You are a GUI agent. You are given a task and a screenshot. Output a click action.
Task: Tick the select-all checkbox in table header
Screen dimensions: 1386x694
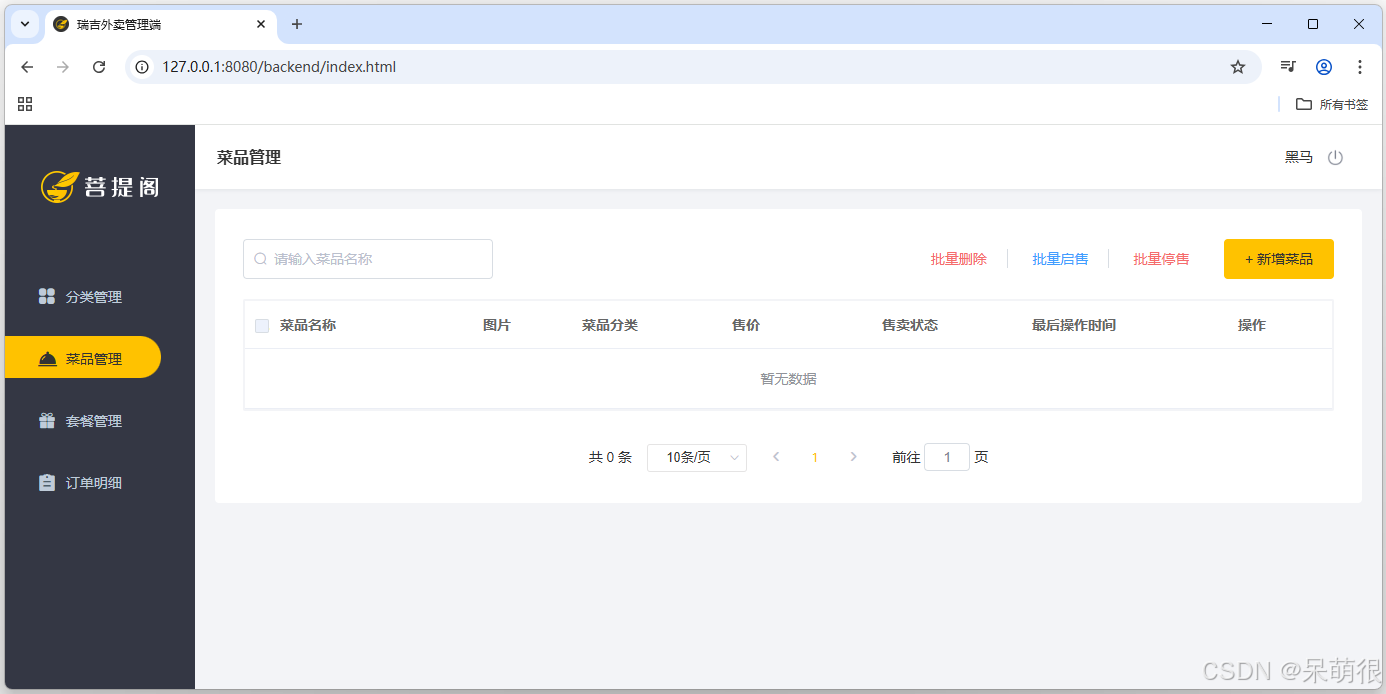point(262,325)
